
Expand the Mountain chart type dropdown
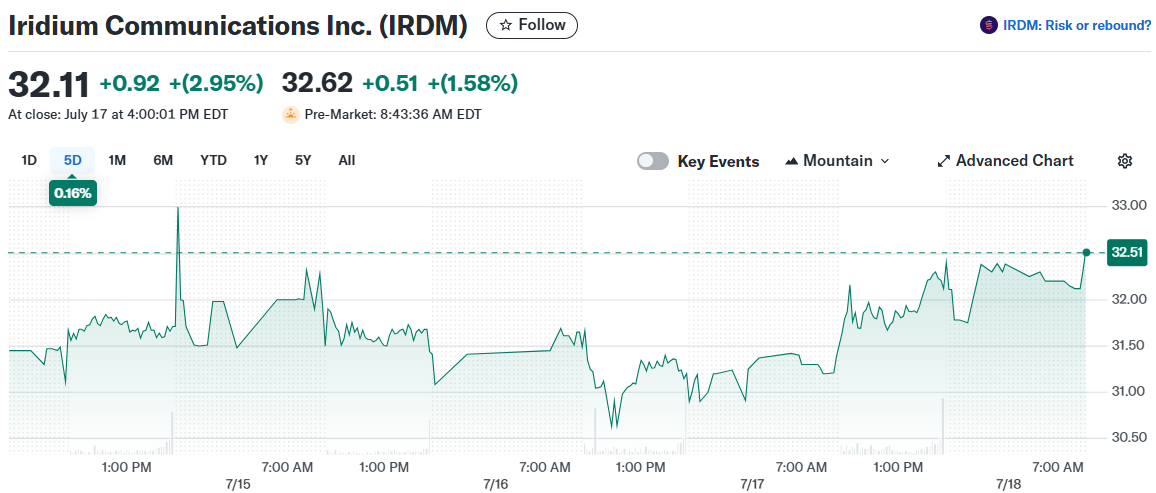click(838, 161)
